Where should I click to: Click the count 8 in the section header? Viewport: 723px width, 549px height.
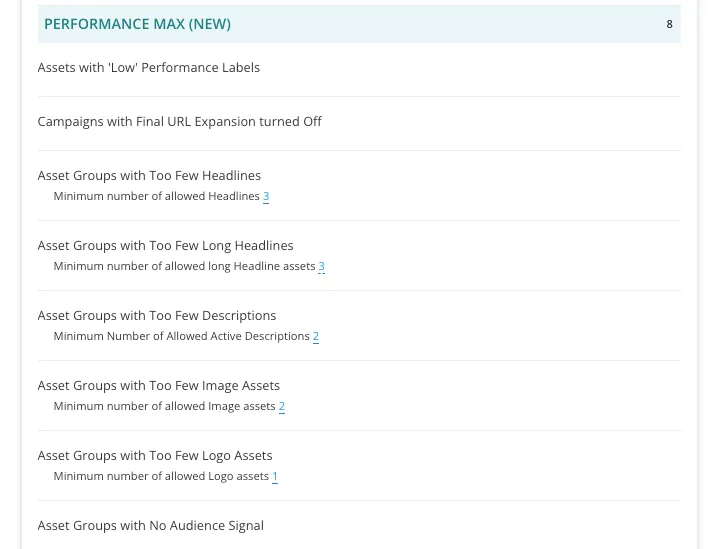pos(669,24)
